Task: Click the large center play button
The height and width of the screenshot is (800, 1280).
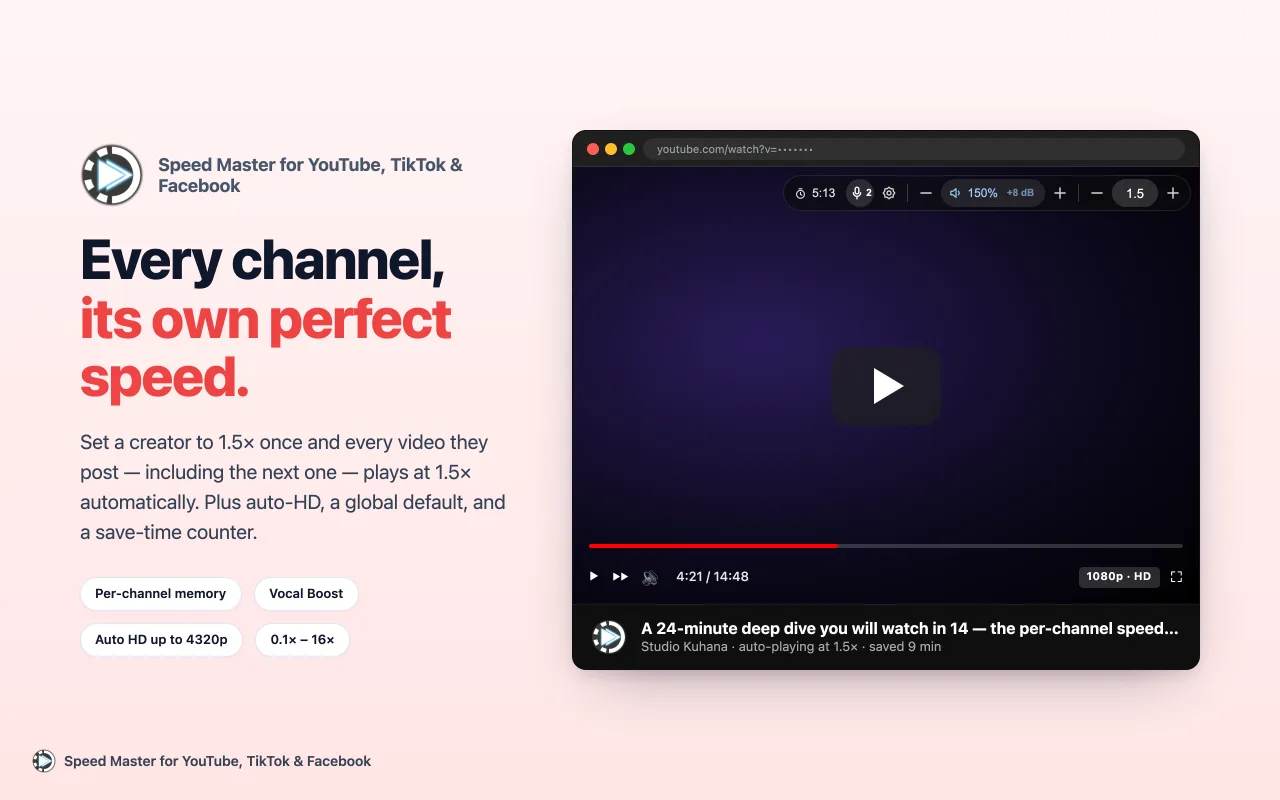Action: click(886, 386)
